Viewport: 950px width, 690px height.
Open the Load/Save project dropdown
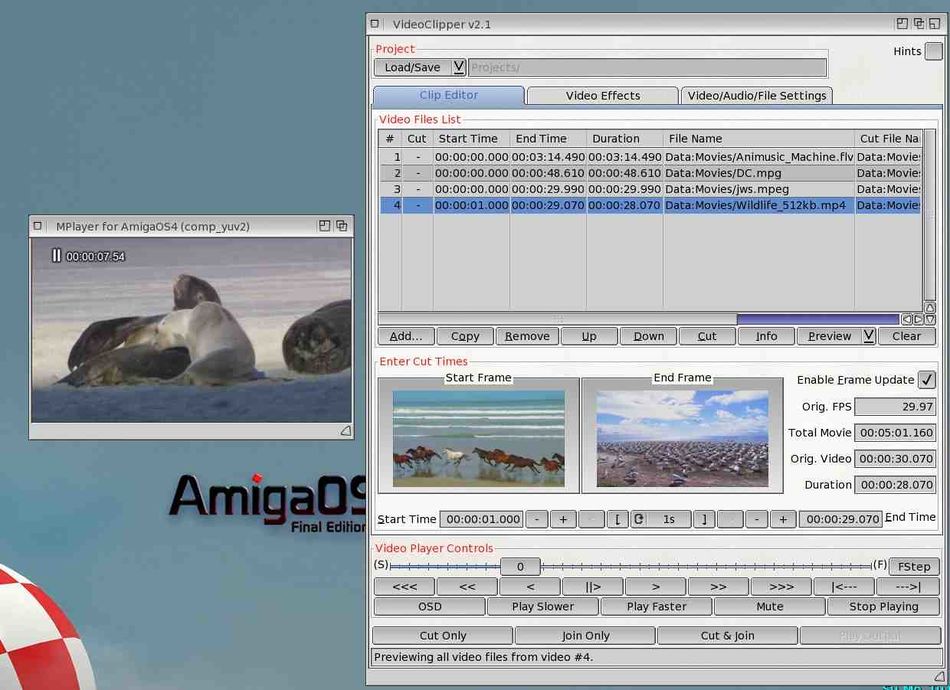click(459, 67)
